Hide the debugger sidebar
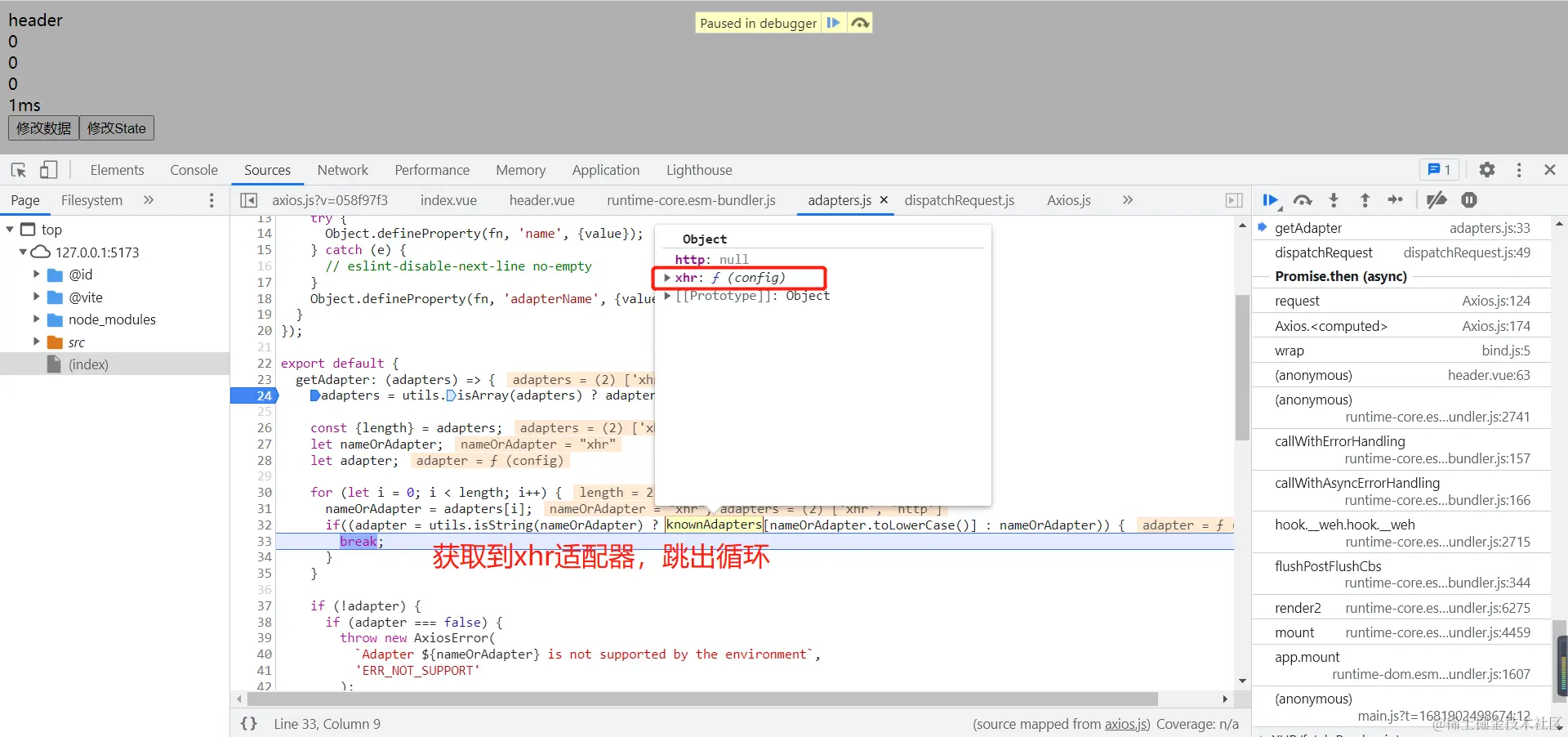Screen dimensions: 1568x737 1234,200
